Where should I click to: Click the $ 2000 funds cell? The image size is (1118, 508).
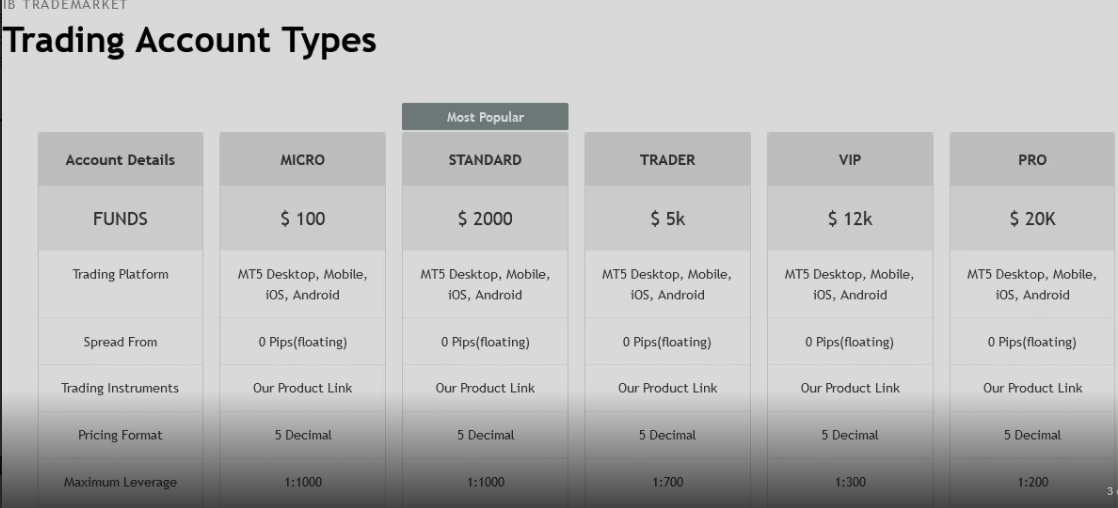coord(485,218)
